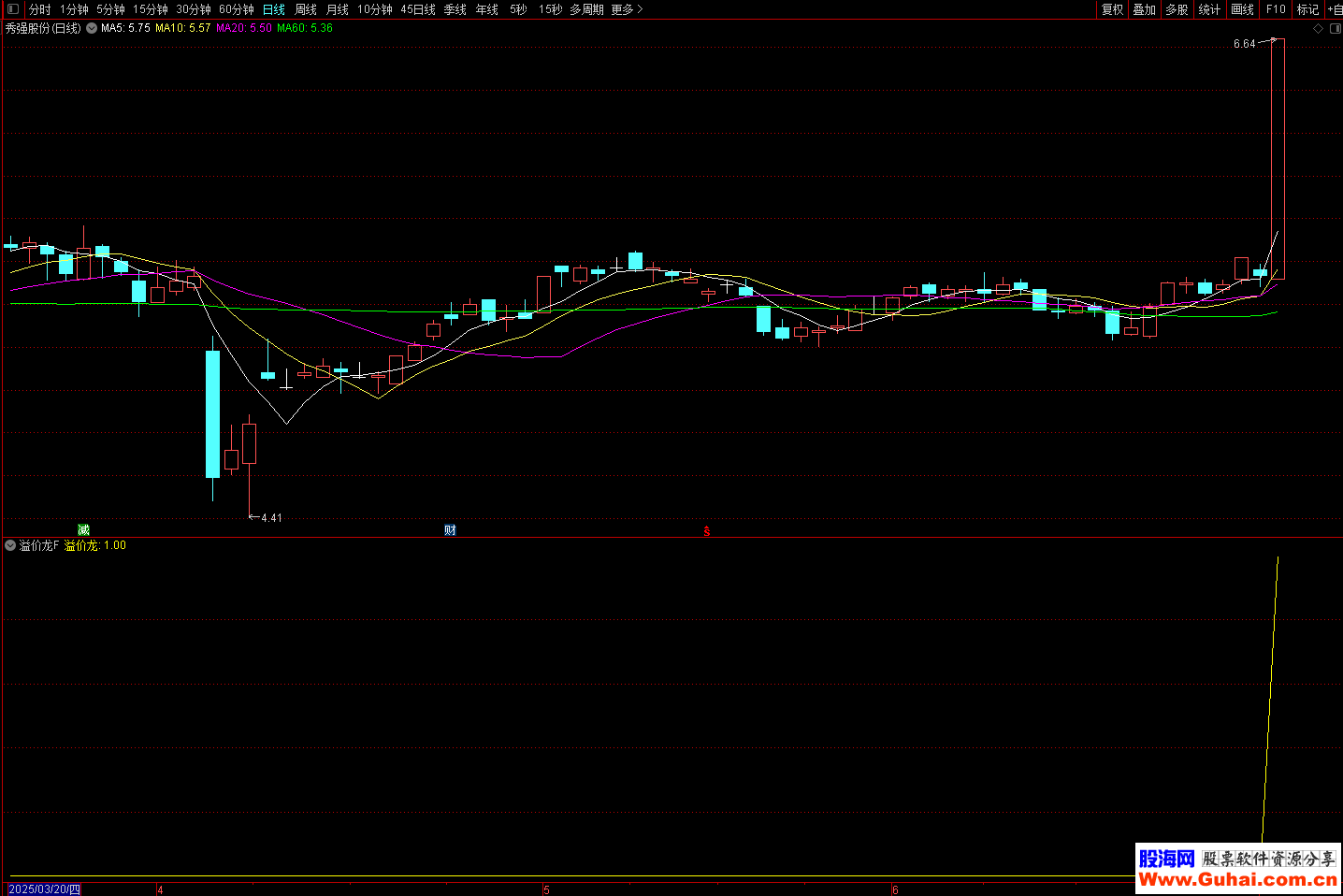Click the MA60: 5.36 label
The height and width of the screenshot is (896, 1343).
305,28
